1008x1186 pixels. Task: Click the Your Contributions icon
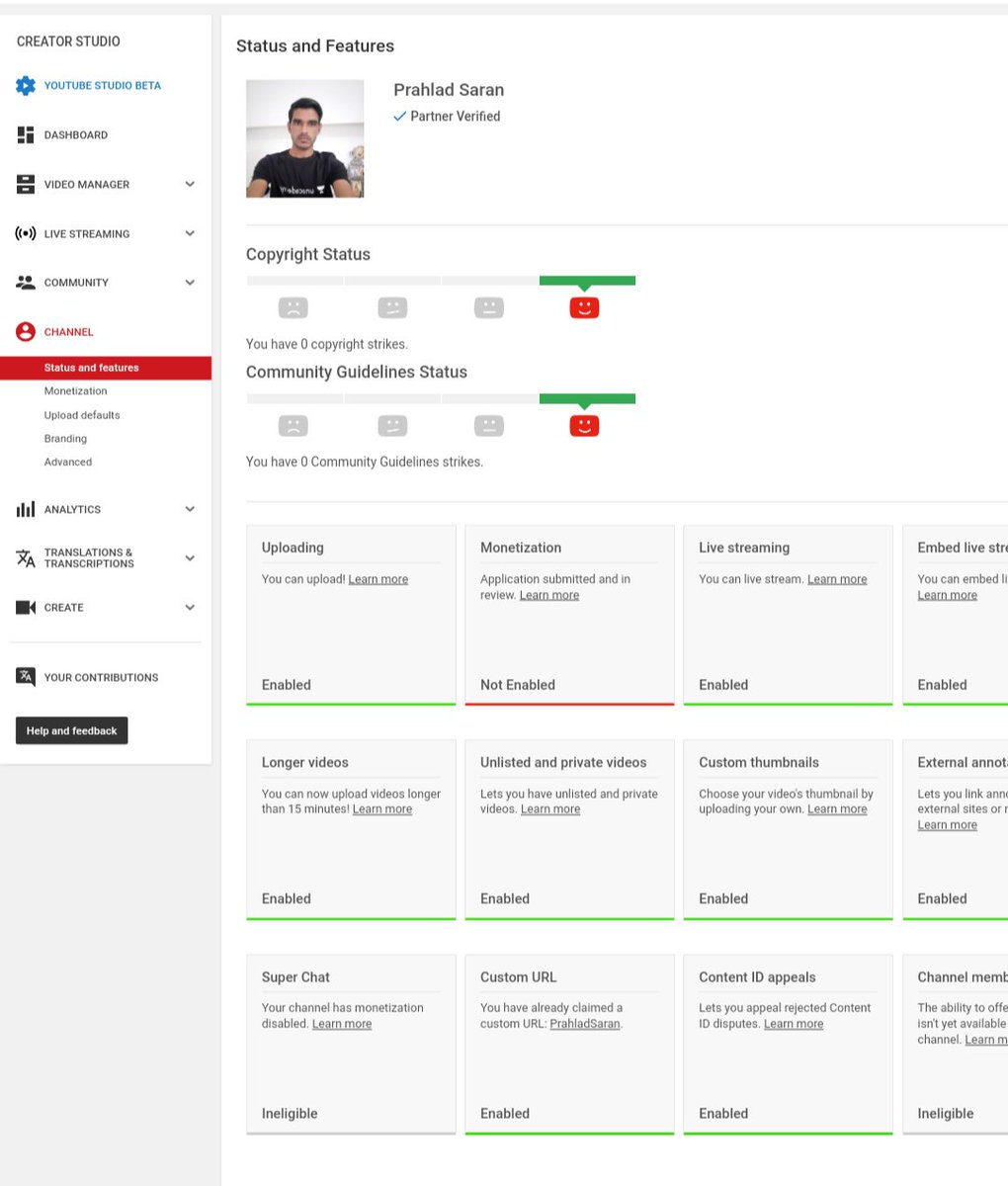pos(26,677)
